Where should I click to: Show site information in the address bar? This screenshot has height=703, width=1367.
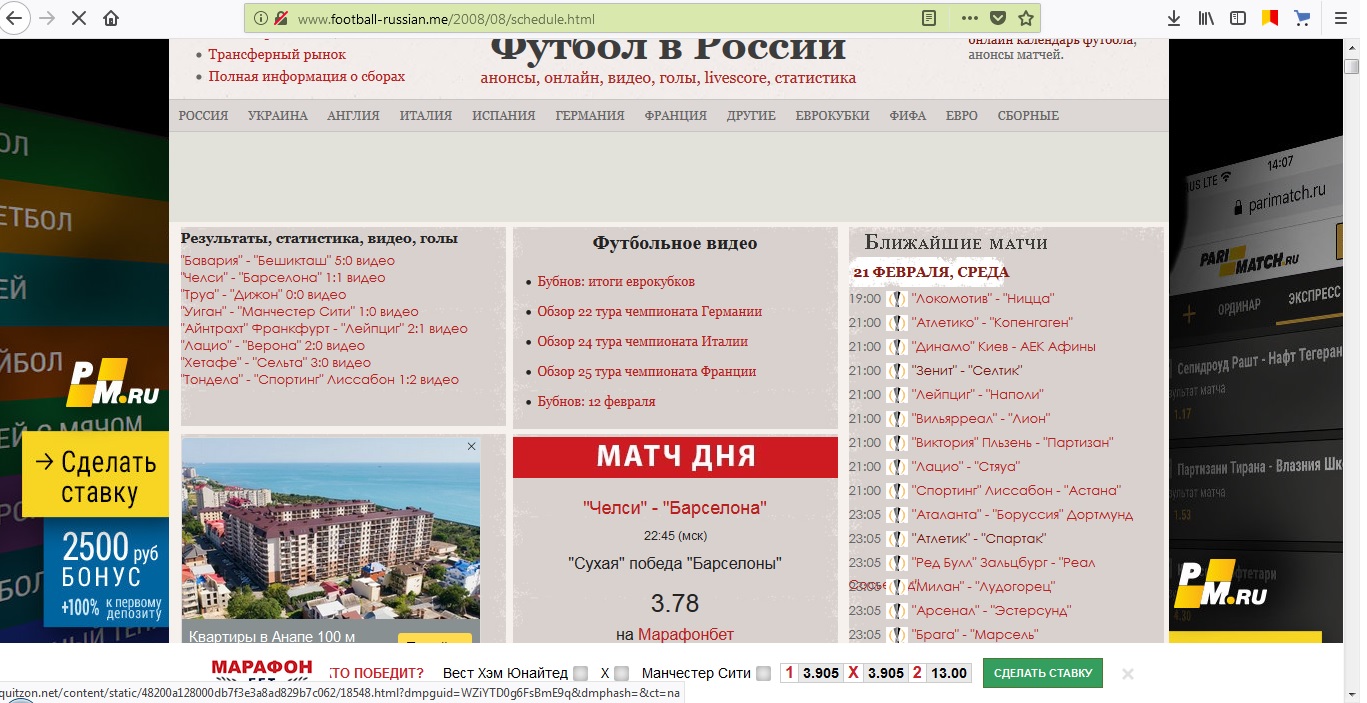click(x=261, y=18)
